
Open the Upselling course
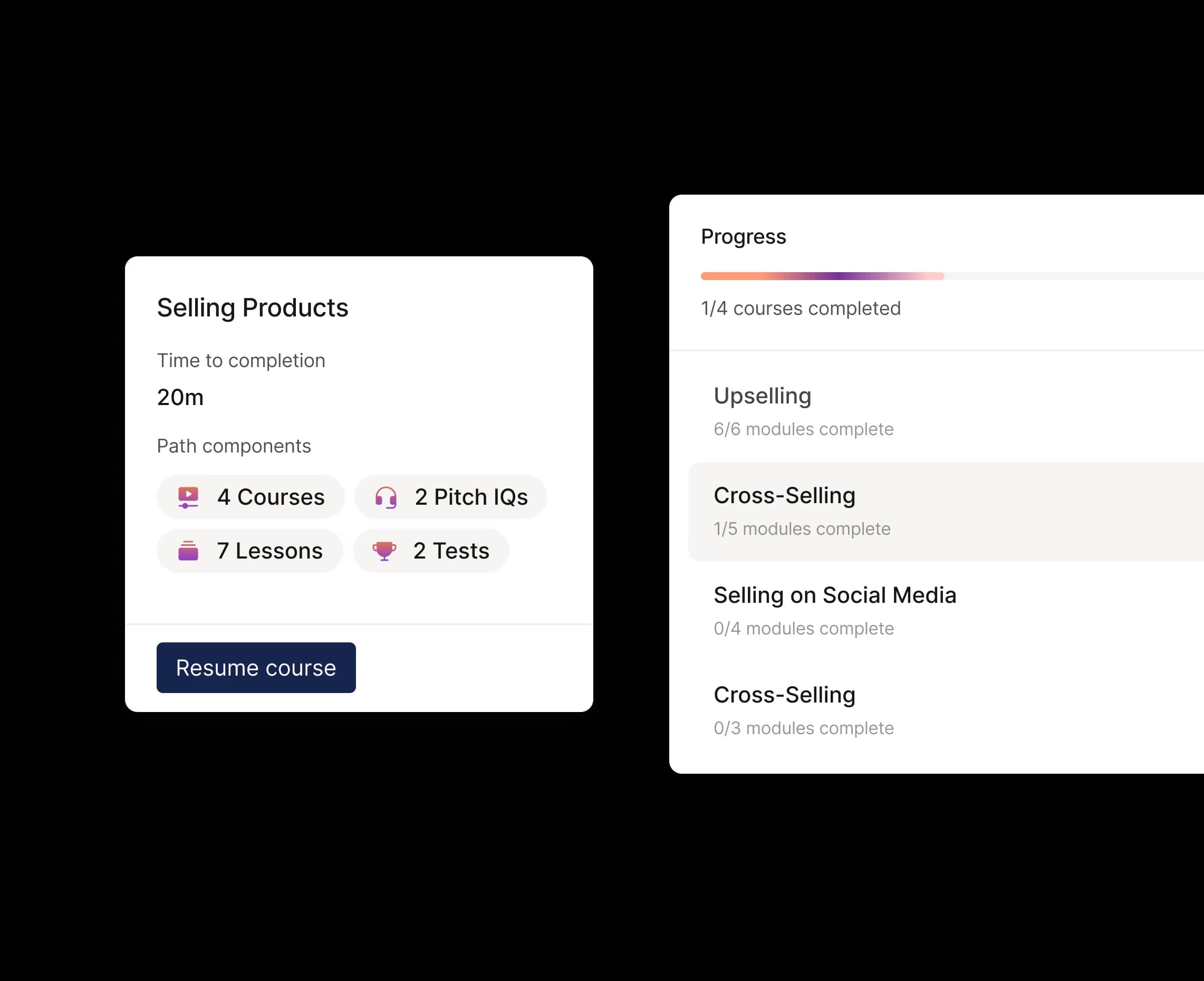click(x=762, y=396)
